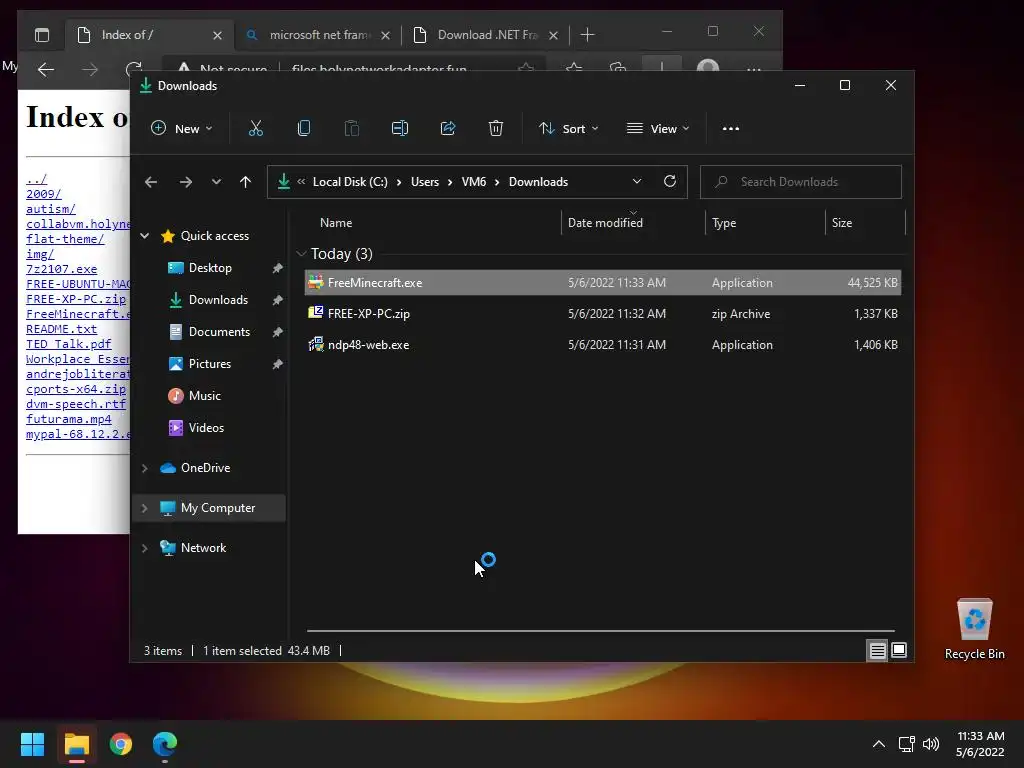Click futurama.mp4 link in browser

[69, 419]
